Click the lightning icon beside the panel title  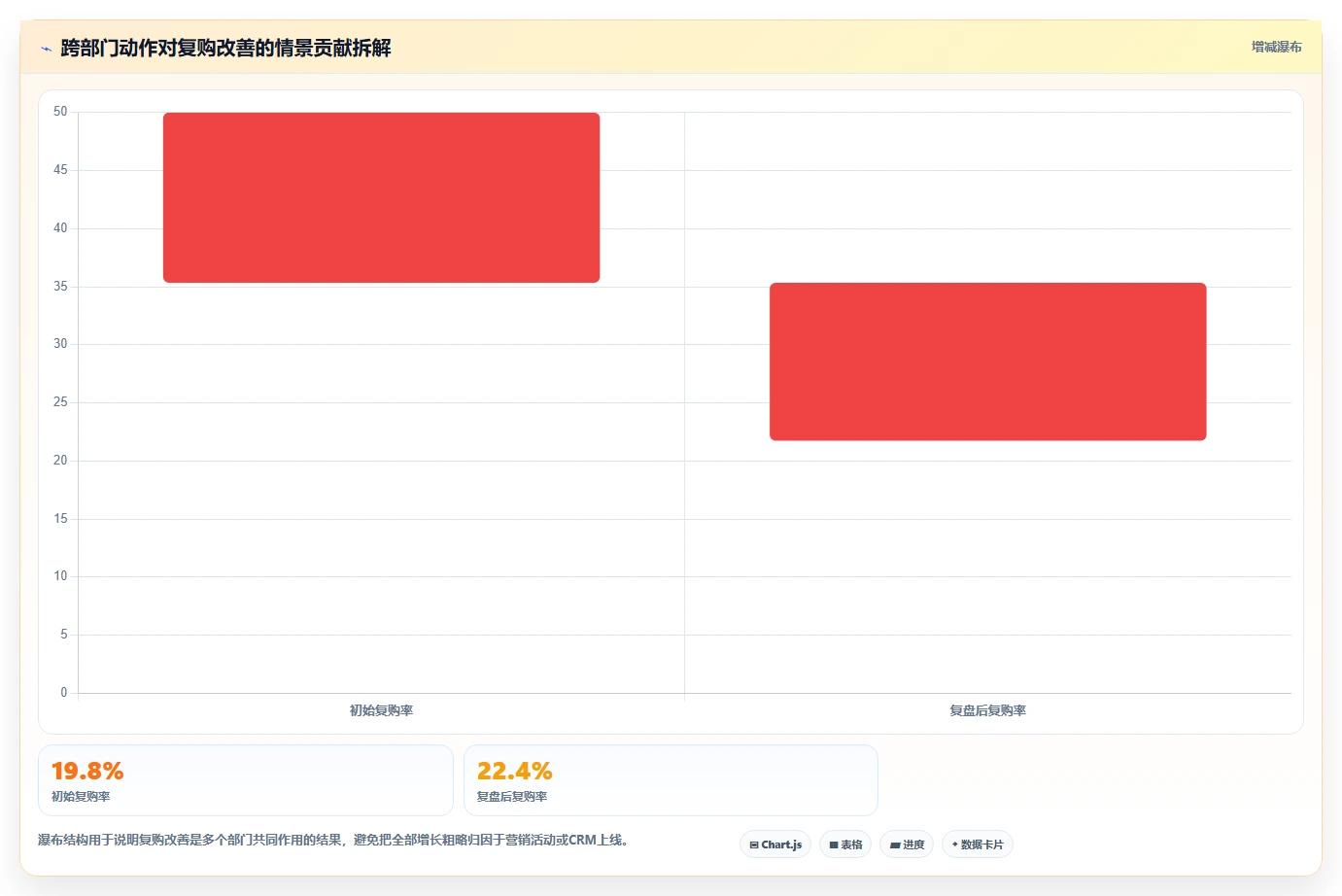46,49
